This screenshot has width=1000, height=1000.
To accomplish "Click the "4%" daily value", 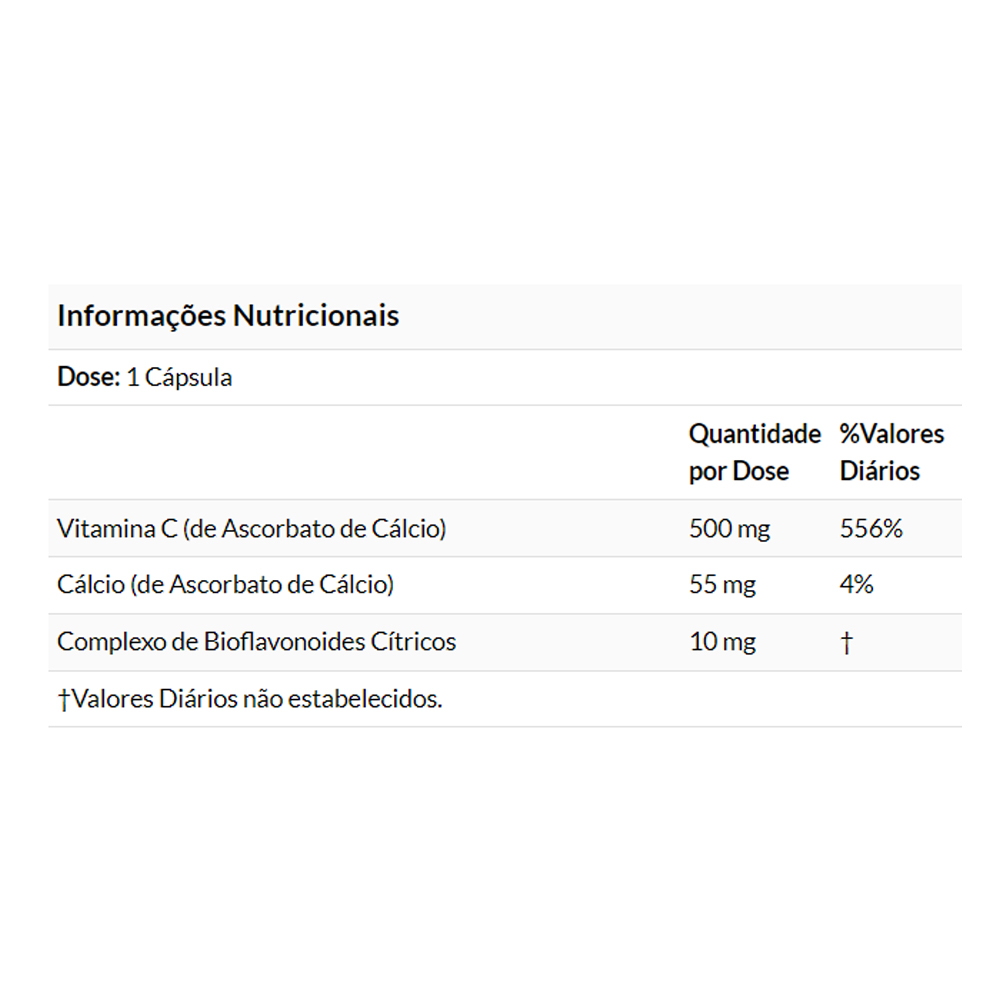I will (856, 585).
